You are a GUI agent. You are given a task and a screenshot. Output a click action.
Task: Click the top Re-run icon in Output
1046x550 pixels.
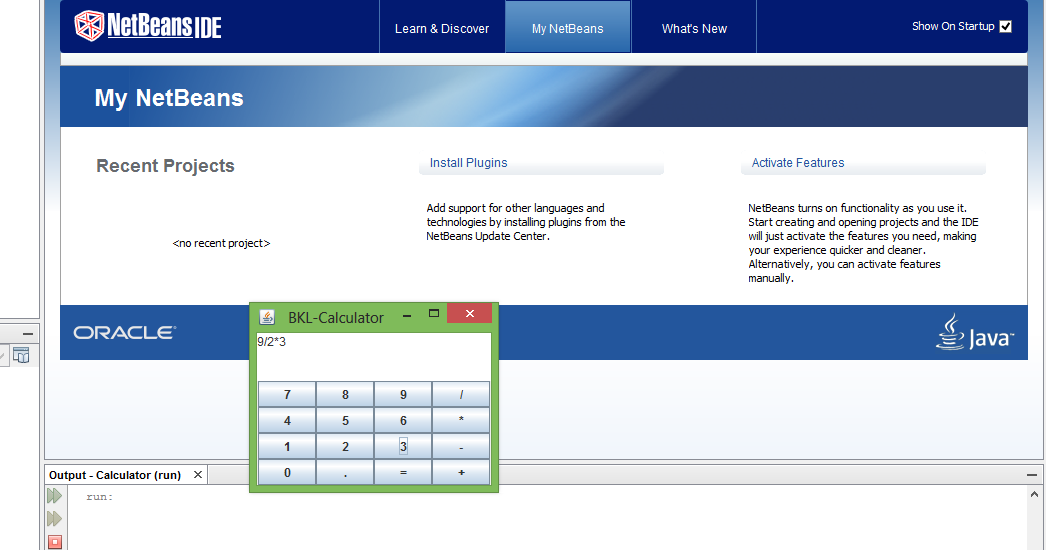point(55,495)
